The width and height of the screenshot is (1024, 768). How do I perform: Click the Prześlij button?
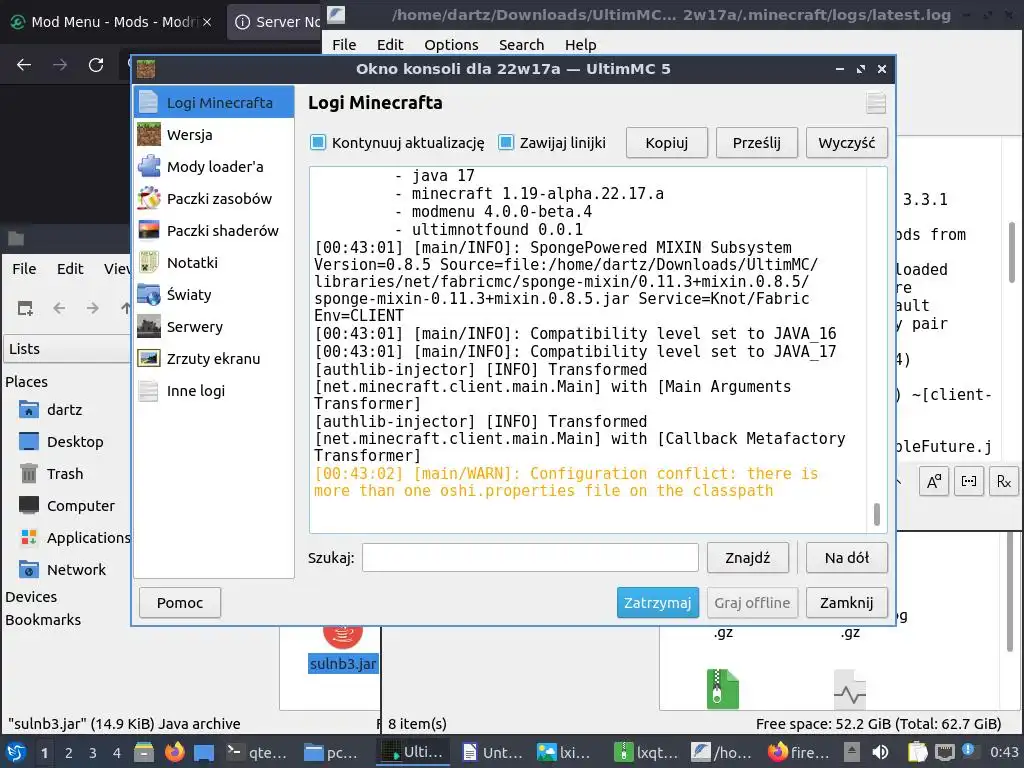click(756, 142)
